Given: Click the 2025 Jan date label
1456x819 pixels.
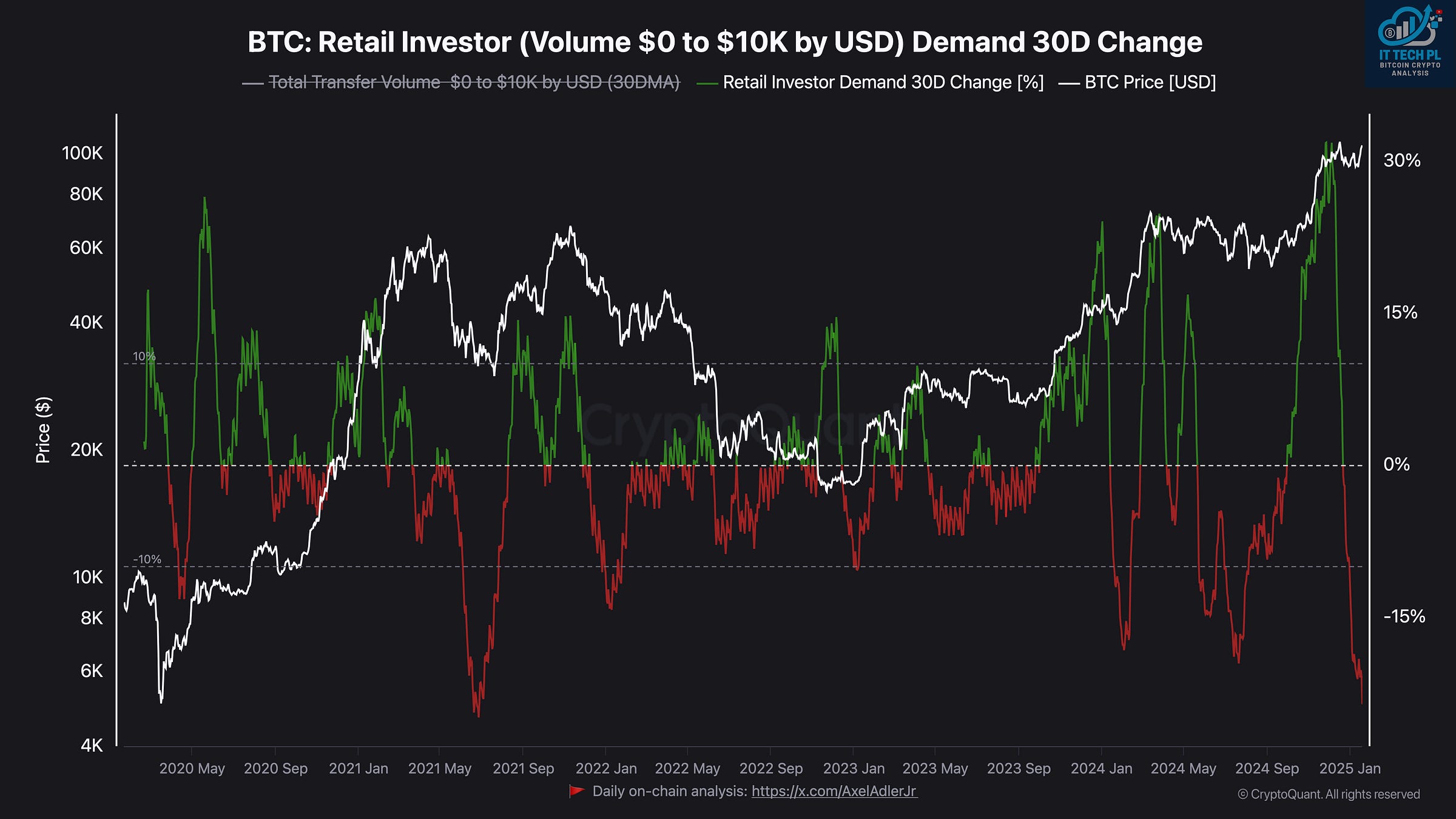Looking at the screenshot, I should click(1350, 769).
